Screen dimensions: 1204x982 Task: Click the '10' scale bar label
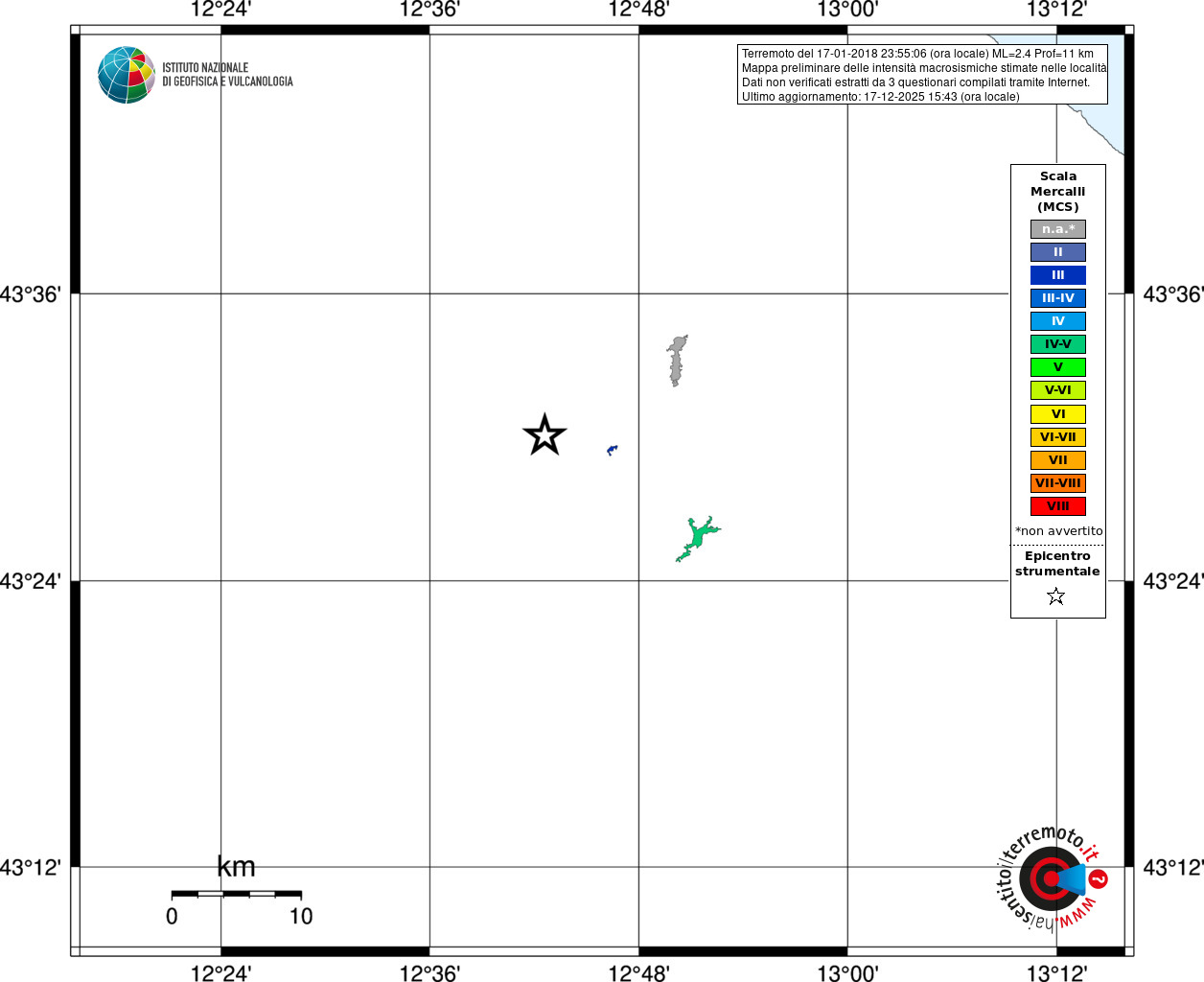click(301, 917)
